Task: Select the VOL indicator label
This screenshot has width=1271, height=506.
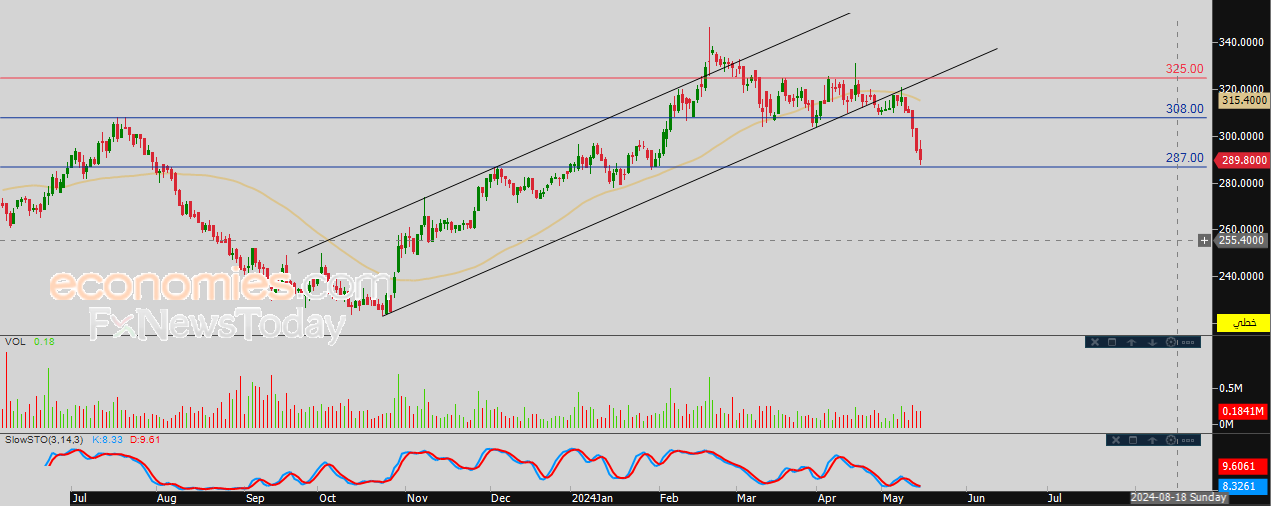Action: tap(14, 342)
